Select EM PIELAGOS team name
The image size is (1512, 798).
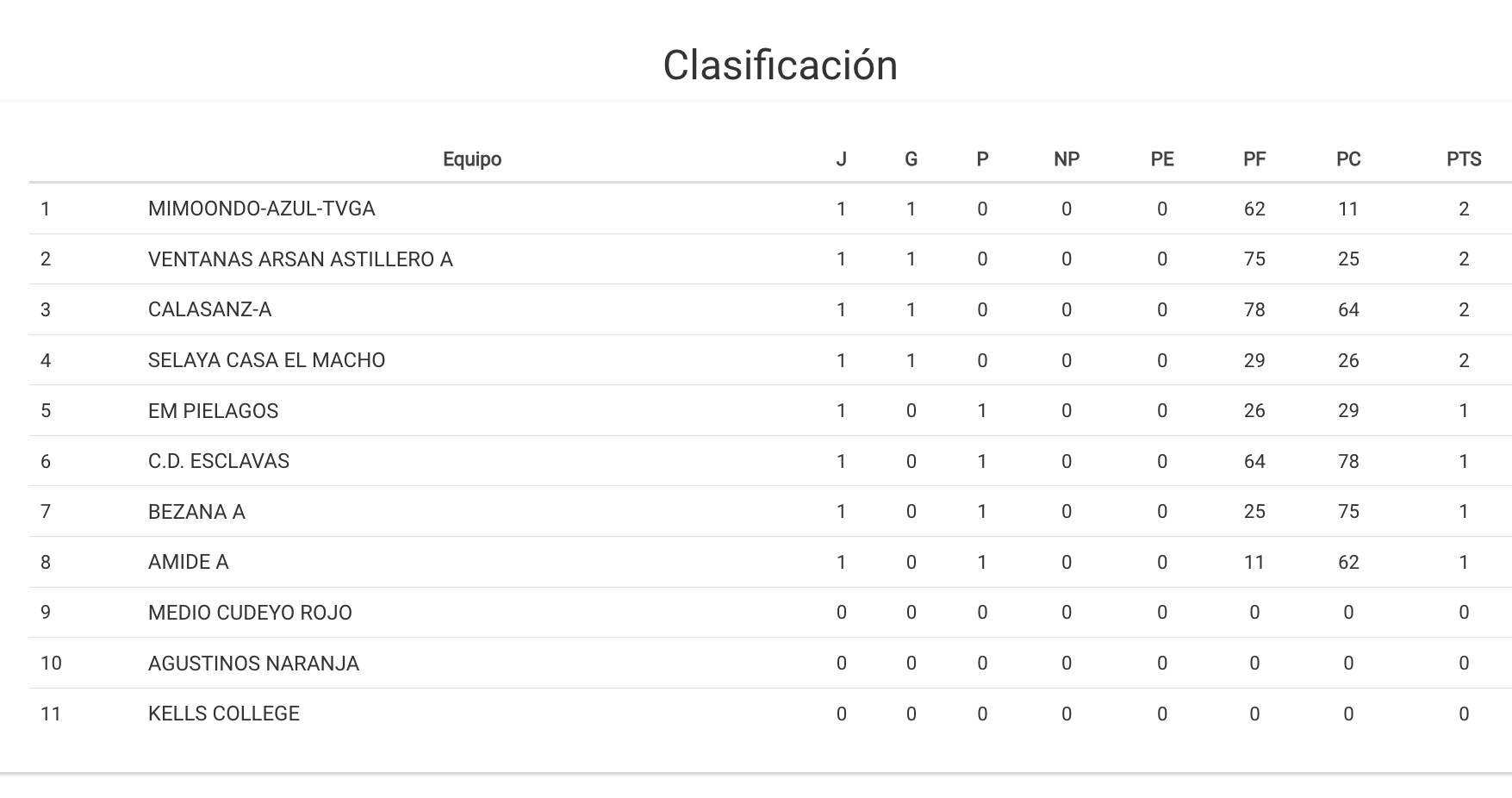(213, 411)
